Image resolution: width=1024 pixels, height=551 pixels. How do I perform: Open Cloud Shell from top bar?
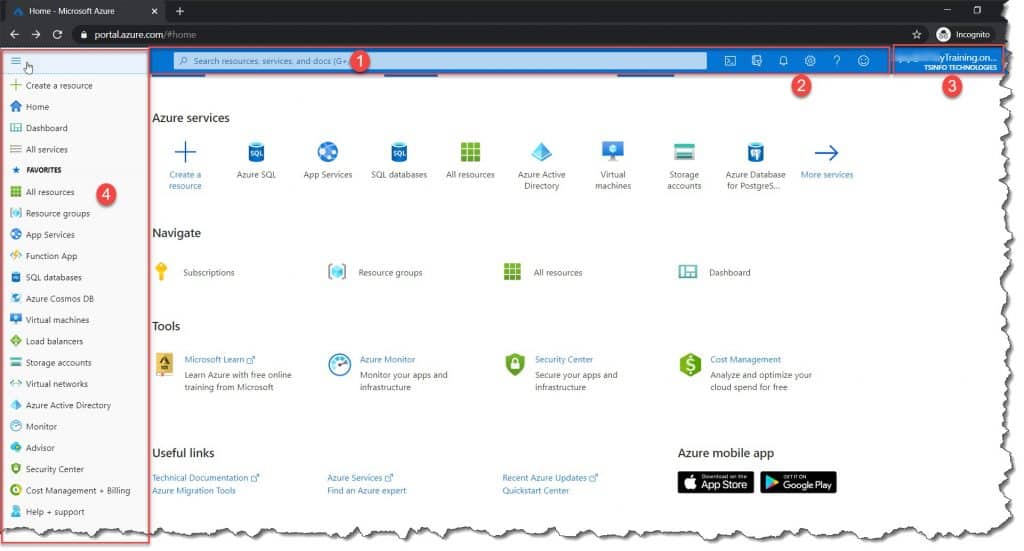tap(730, 61)
